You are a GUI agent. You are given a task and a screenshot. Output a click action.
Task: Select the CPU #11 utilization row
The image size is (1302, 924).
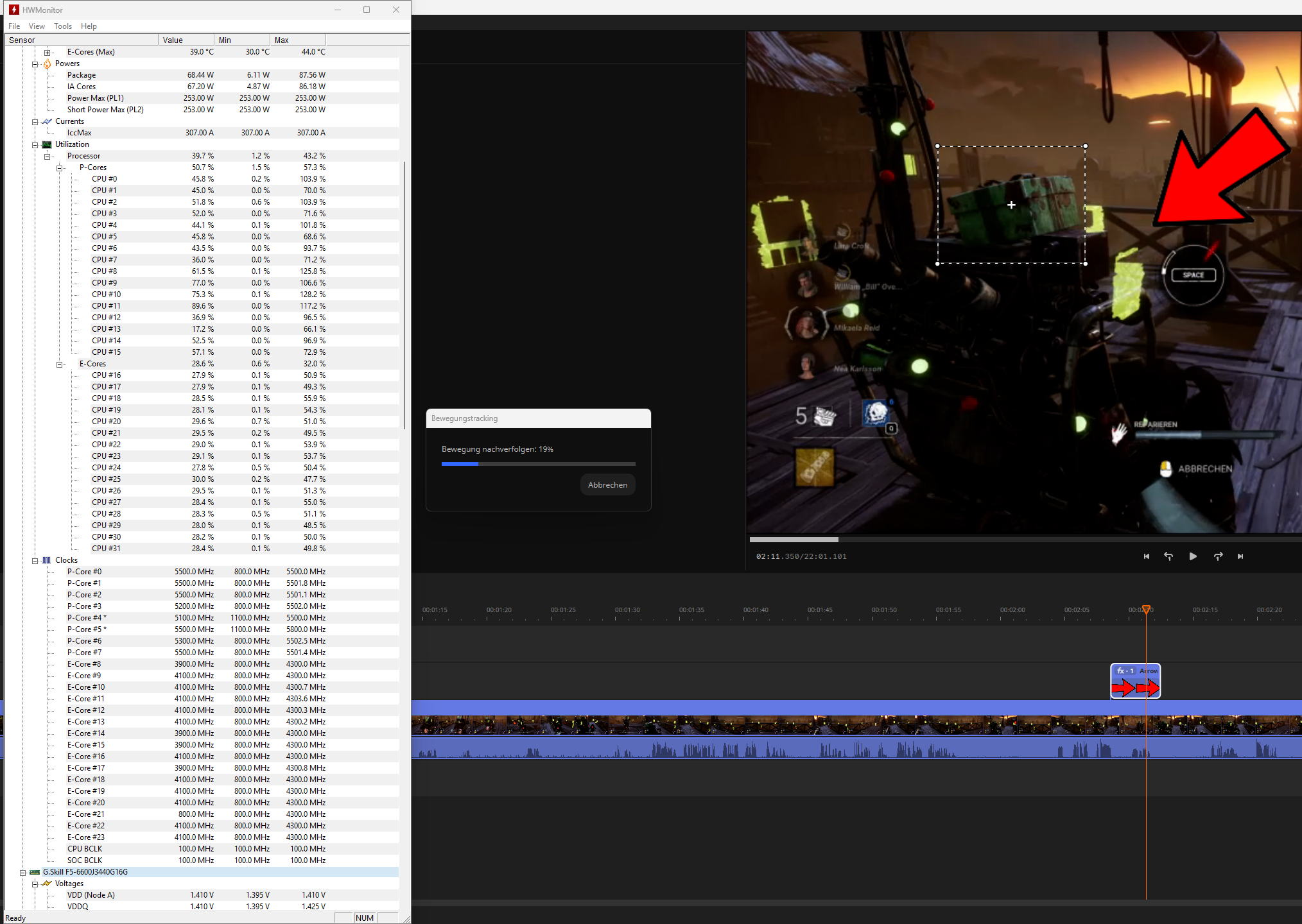pos(202,306)
